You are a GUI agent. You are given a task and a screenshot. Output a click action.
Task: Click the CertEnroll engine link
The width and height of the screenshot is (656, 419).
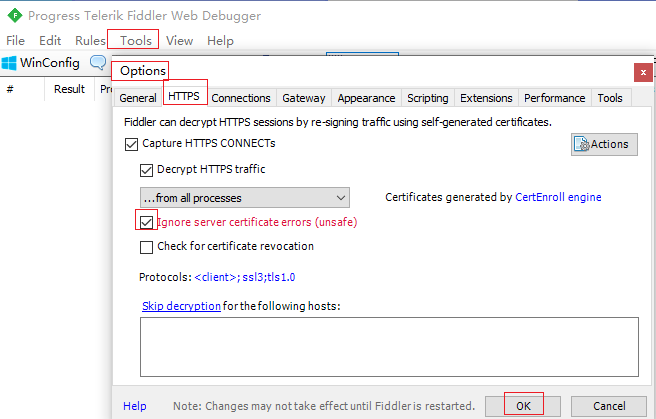pyautogui.click(x=558, y=197)
